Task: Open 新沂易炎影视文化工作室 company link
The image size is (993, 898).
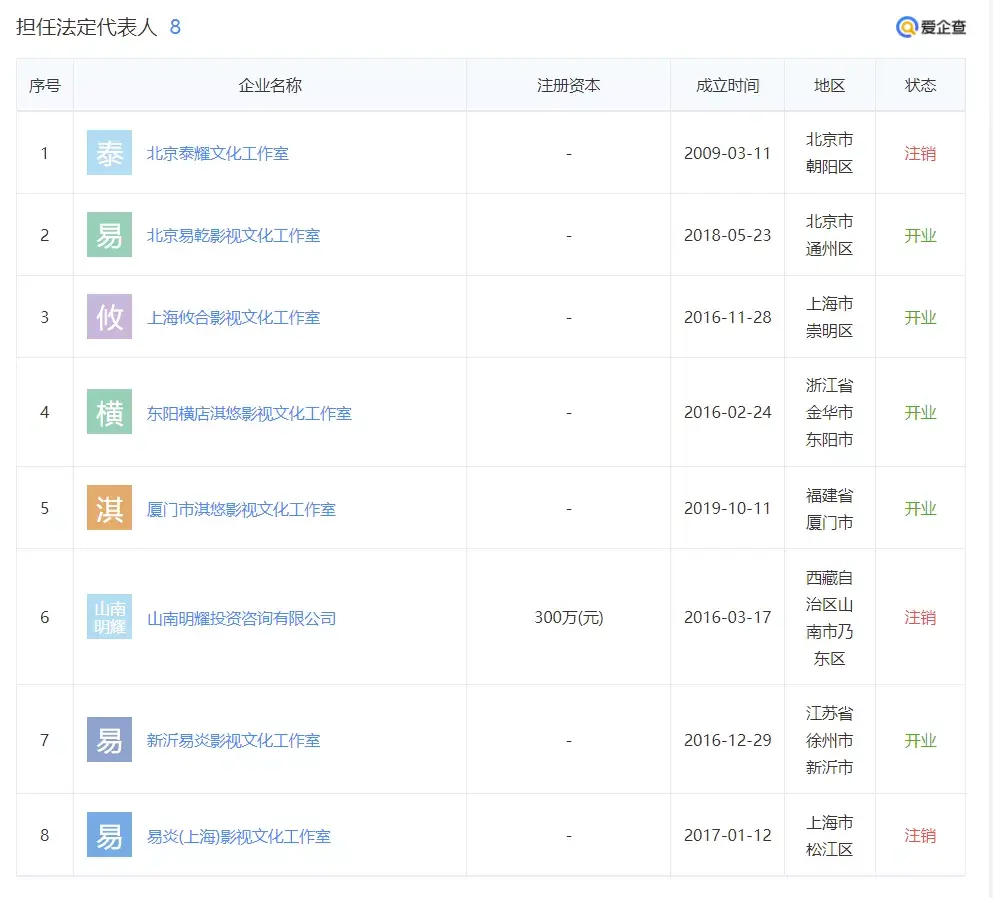Action: point(233,741)
